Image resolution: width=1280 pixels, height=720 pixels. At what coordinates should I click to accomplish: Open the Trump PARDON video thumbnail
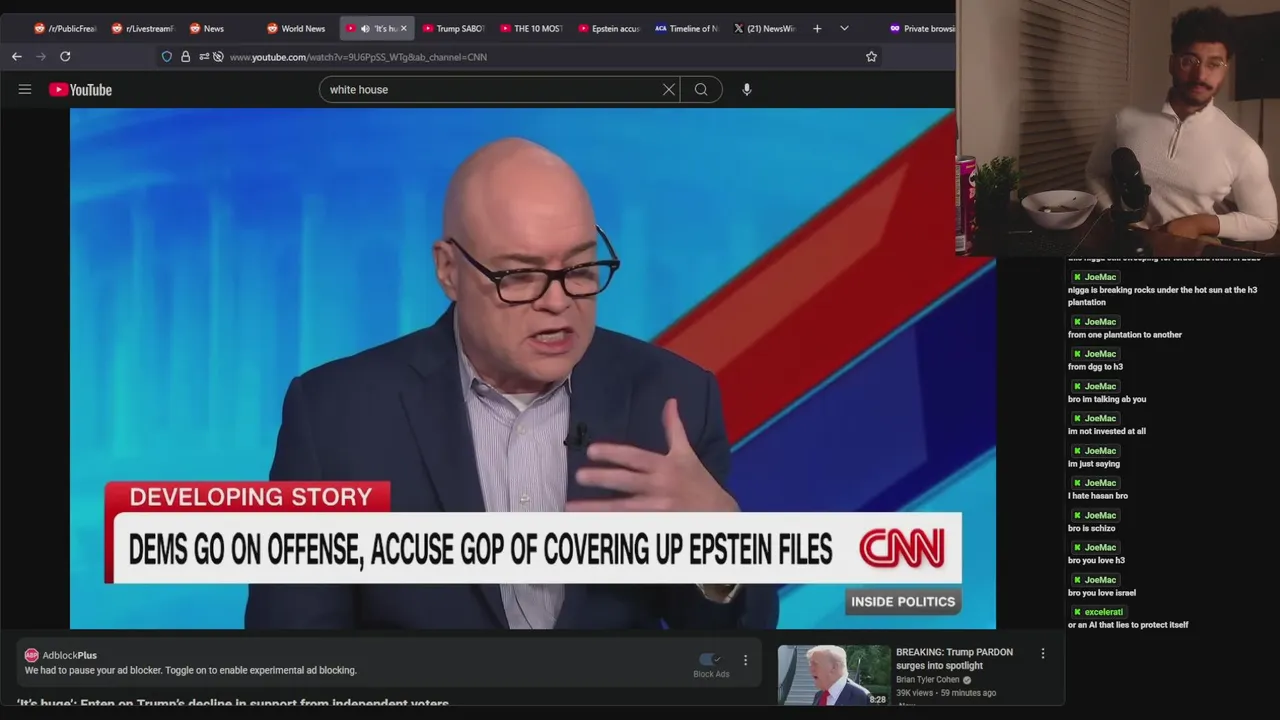pos(834,675)
